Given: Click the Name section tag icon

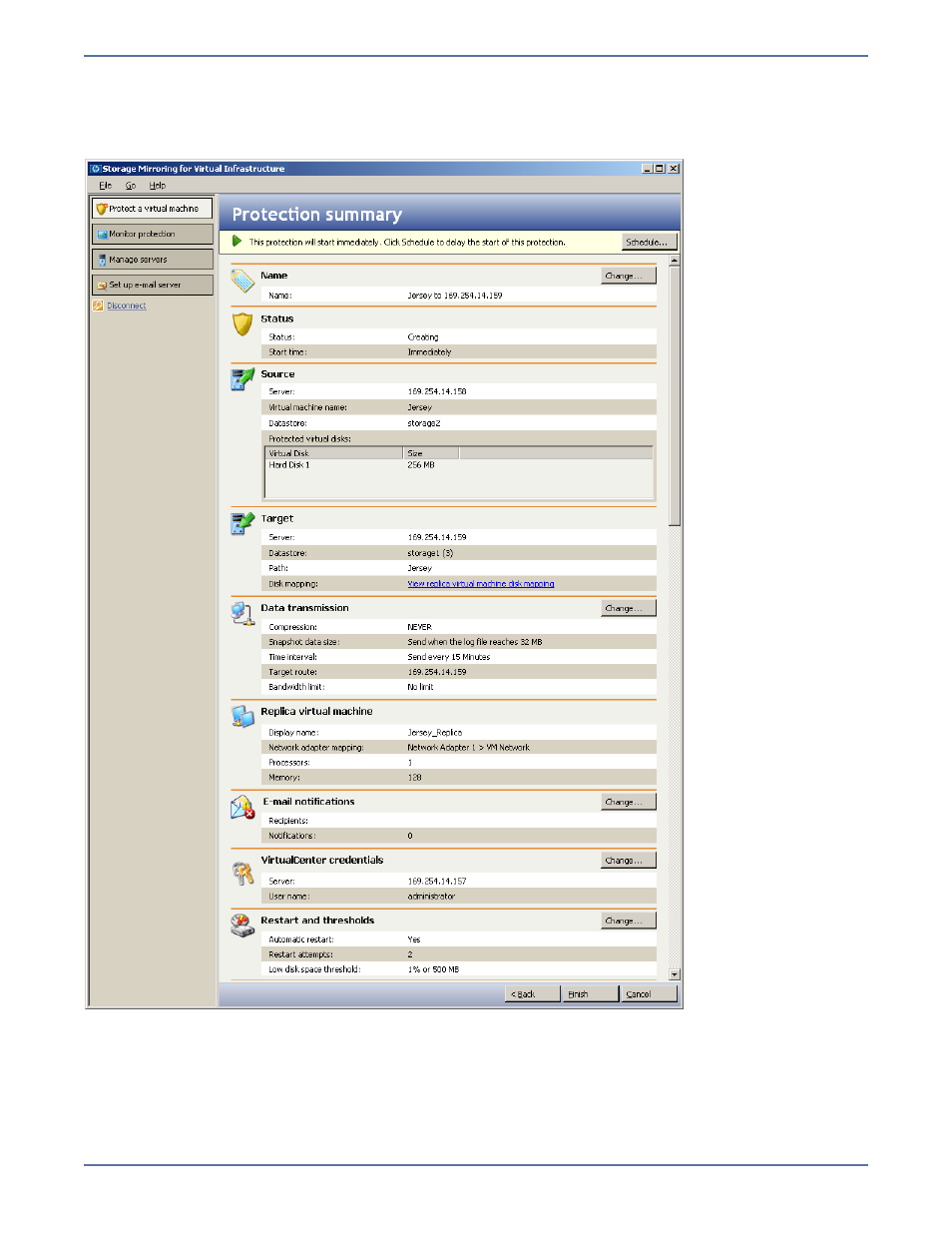Looking at the screenshot, I should (x=242, y=281).
